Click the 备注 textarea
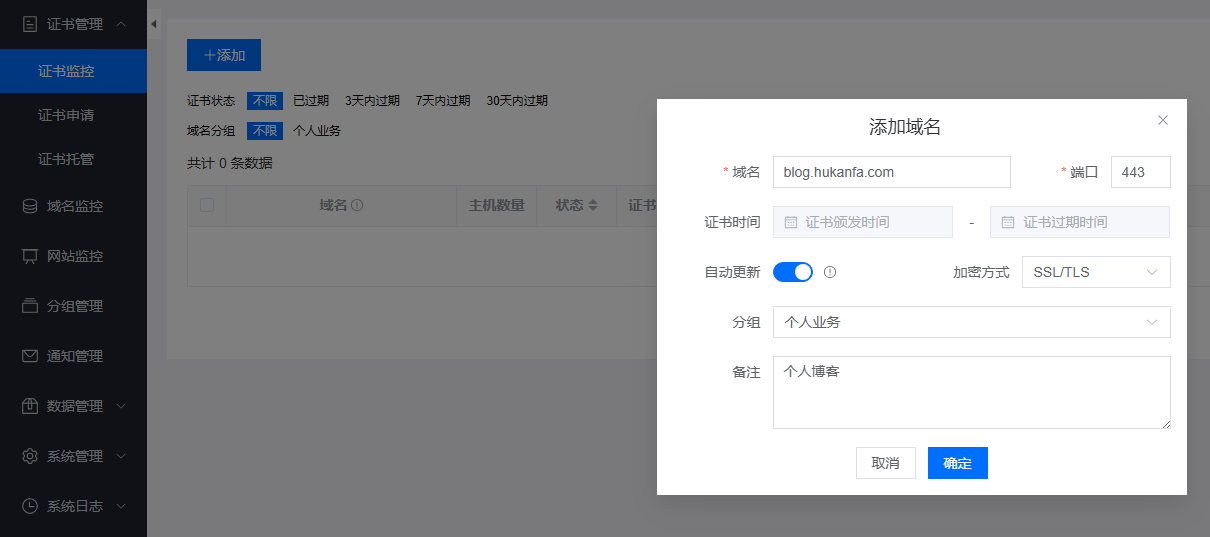This screenshot has width=1210, height=537. tap(972, 392)
